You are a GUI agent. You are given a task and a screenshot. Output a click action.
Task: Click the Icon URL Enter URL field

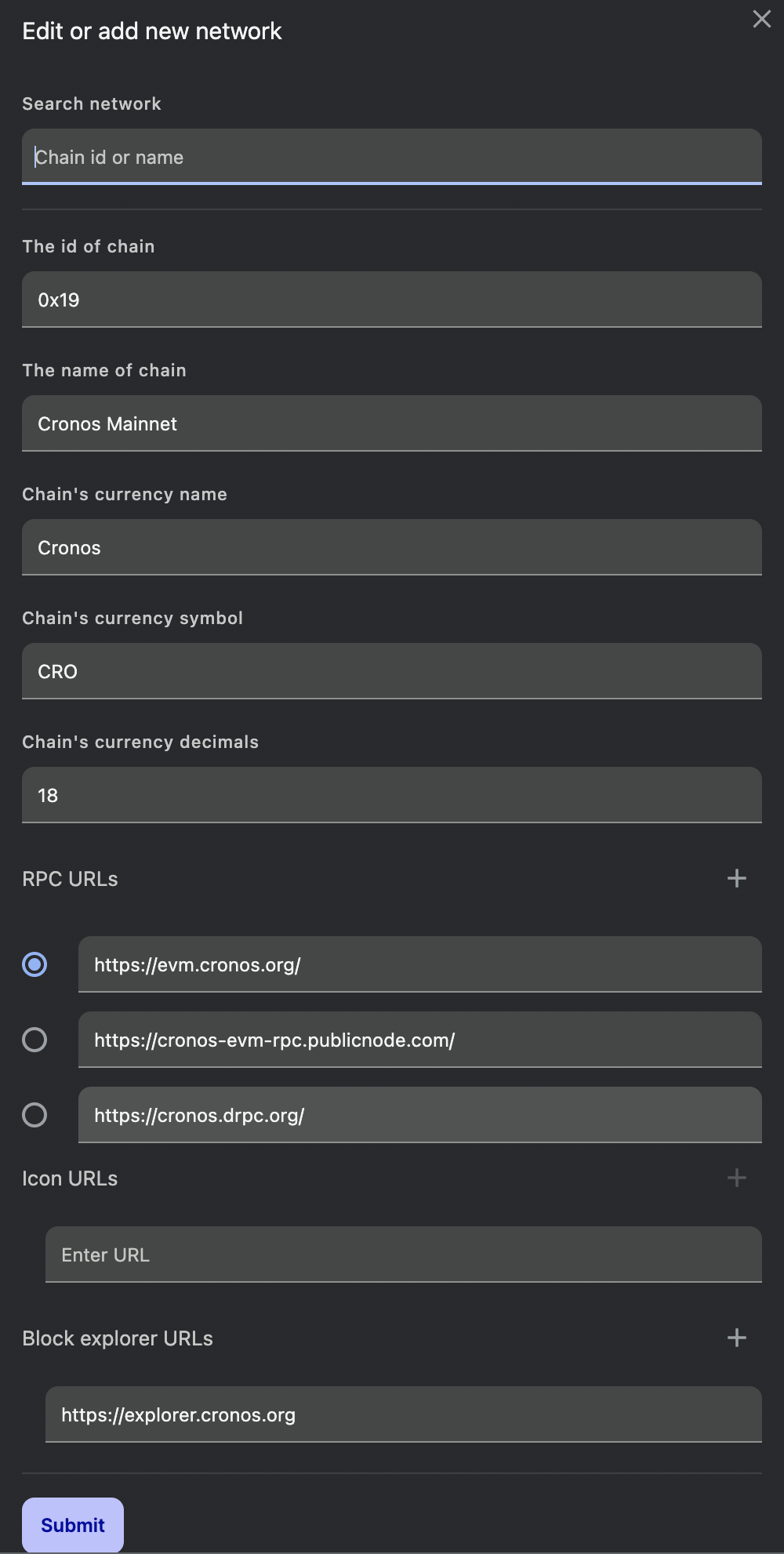click(404, 1254)
